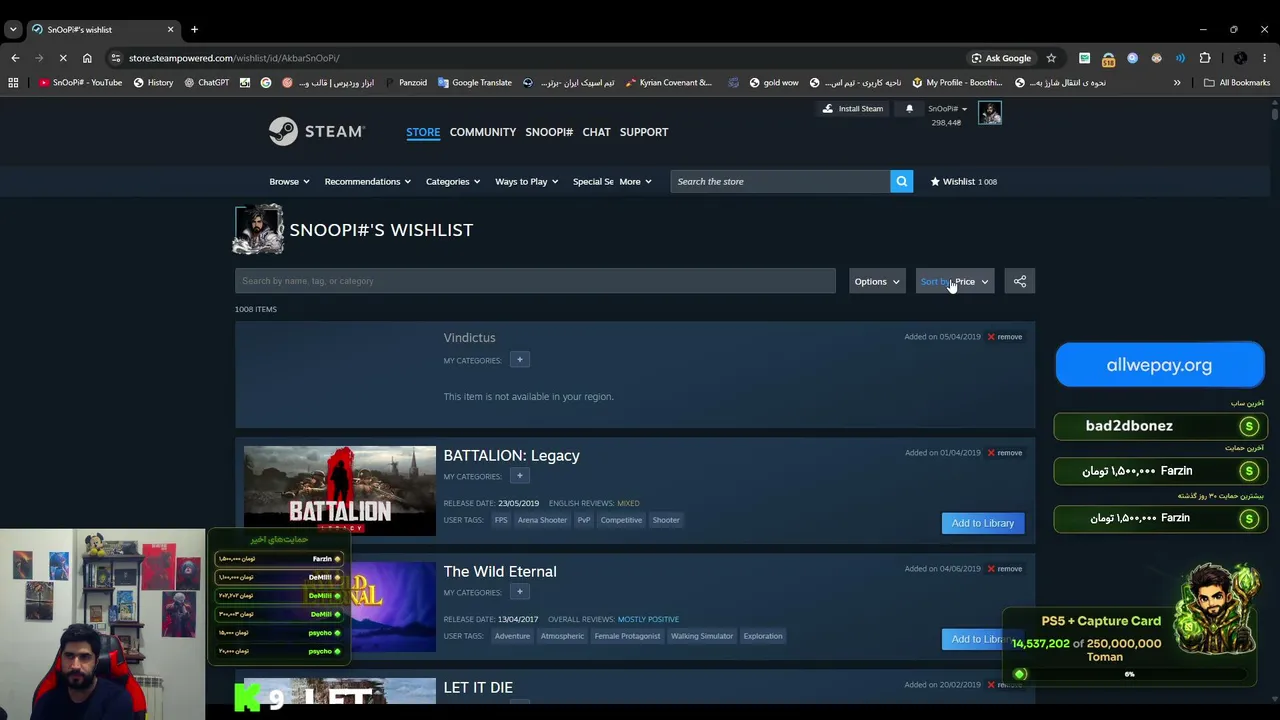Image resolution: width=1280 pixels, height=720 pixels.
Task: Open the tab search dropdown arrow
Action: pos(13,29)
